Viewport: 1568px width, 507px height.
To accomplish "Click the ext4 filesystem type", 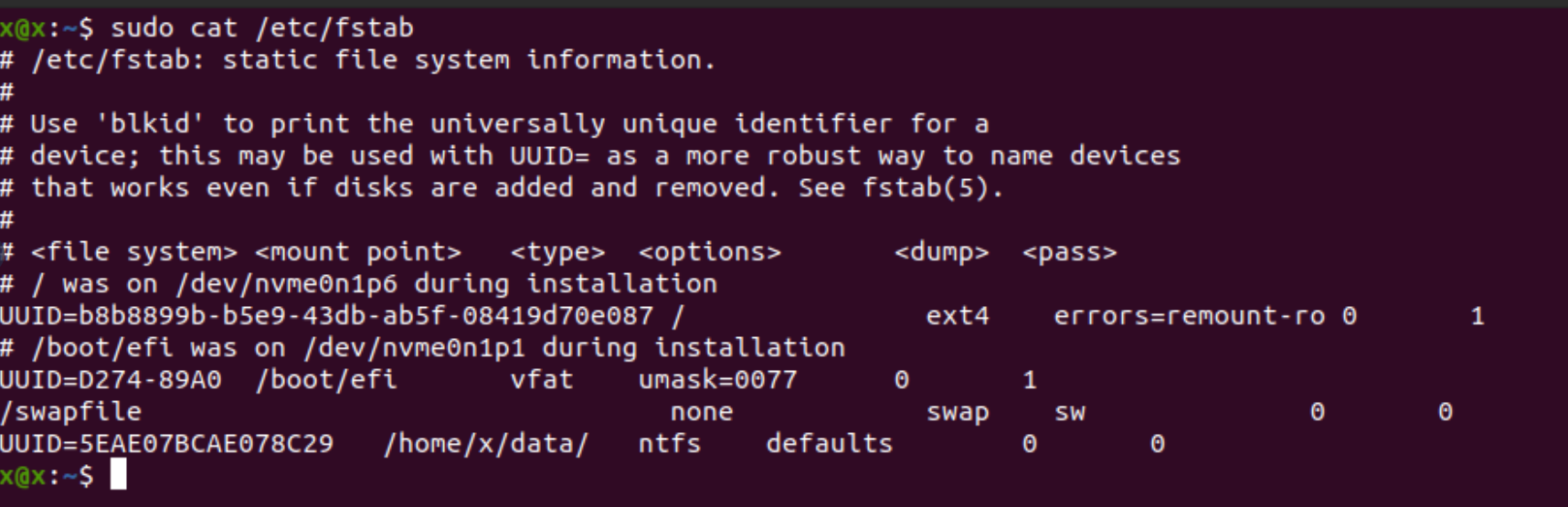I will pyautogui.click(x=958, y=316).
